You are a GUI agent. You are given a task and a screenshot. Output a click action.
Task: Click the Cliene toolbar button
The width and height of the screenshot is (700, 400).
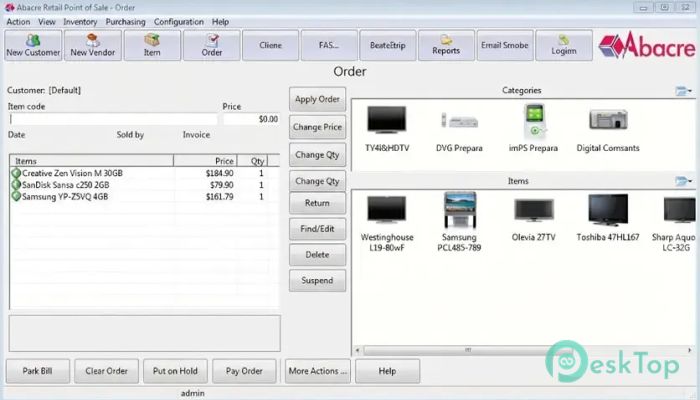pos(271,45)
